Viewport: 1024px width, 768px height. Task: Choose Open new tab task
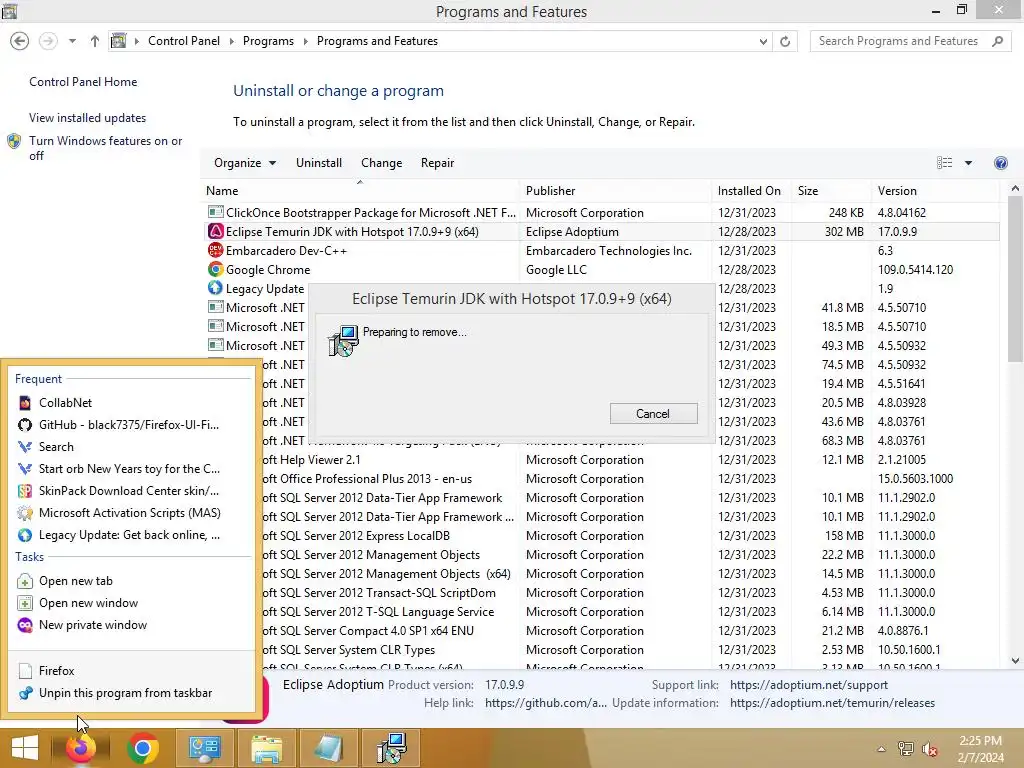pos(132,581)
